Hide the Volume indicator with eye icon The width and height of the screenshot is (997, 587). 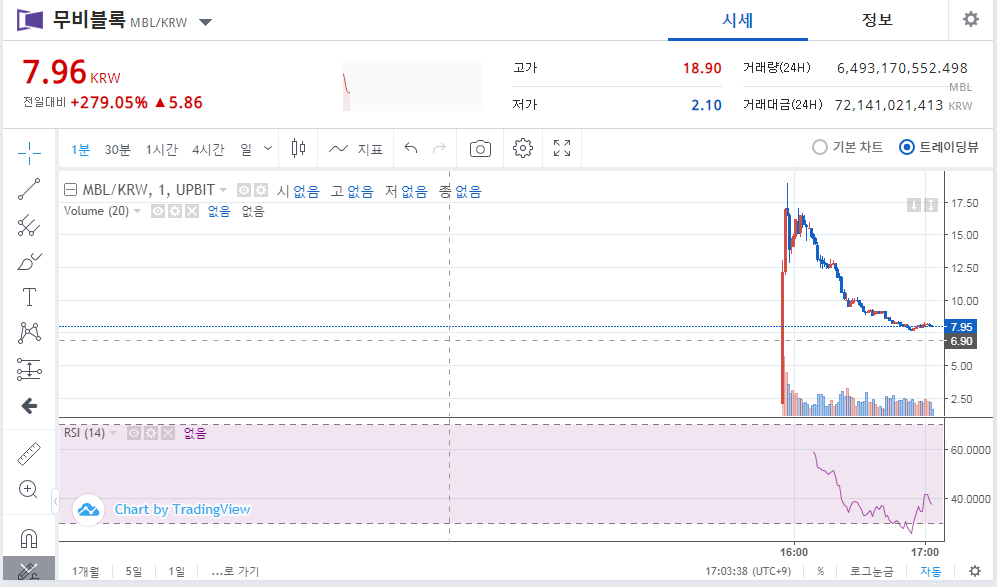pyautogui.click(x=158, y=211)
